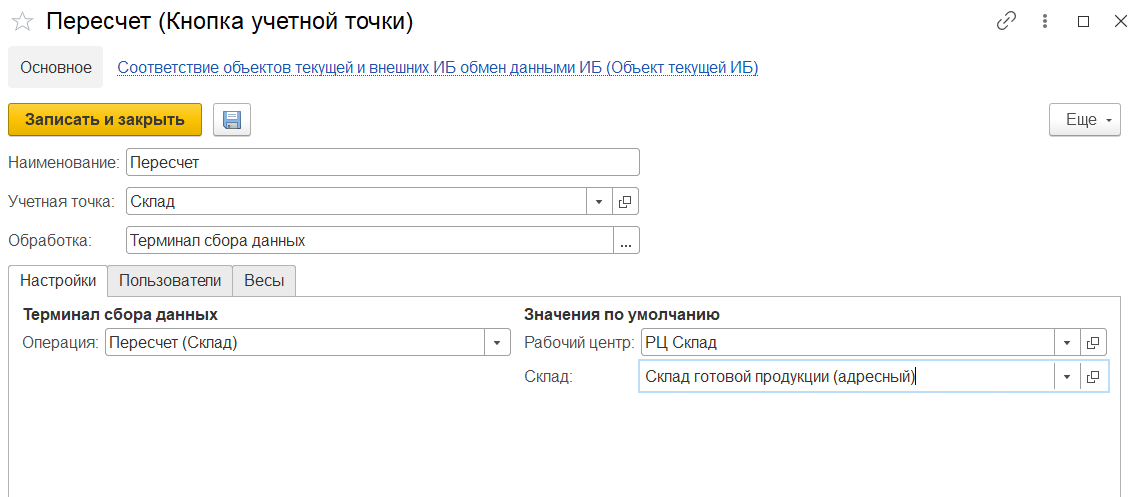Add form to favorites with star icon
The image size is (1139, 497).
[22, 21]
